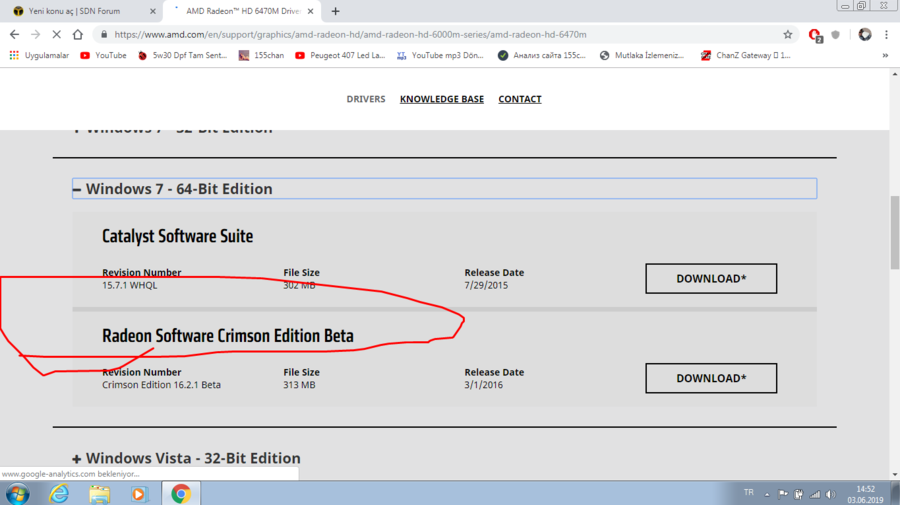Open the volume speaker icon

[831, 494]
